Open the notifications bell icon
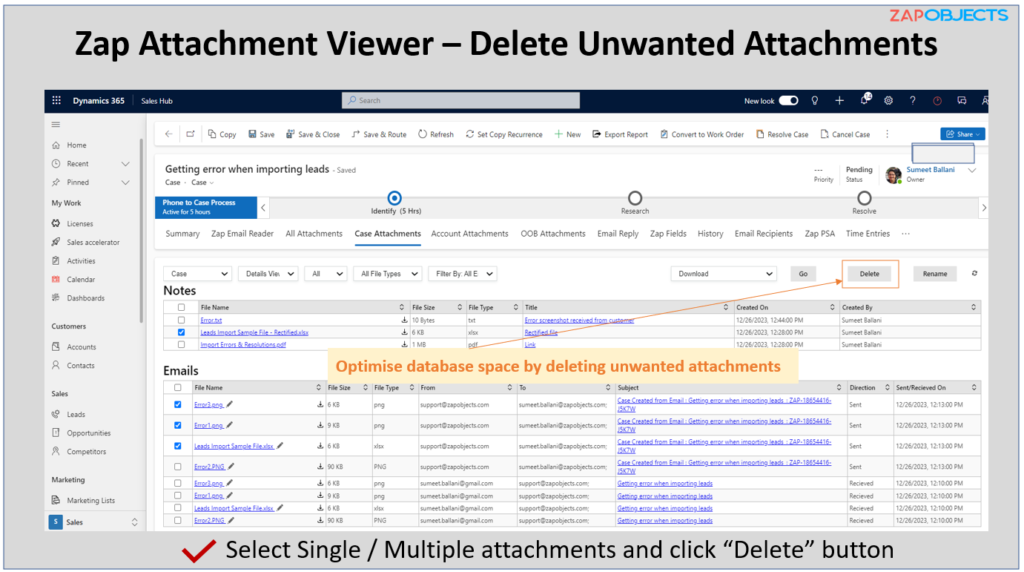Viewport: 1024px width, 572px height. coord(865,100)
